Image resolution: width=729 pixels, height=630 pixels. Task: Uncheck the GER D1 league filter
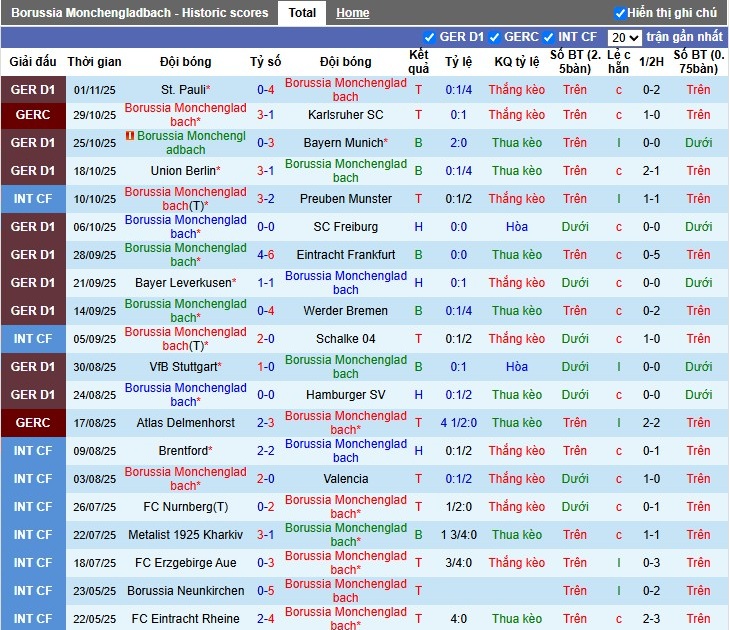pos(430,37)
